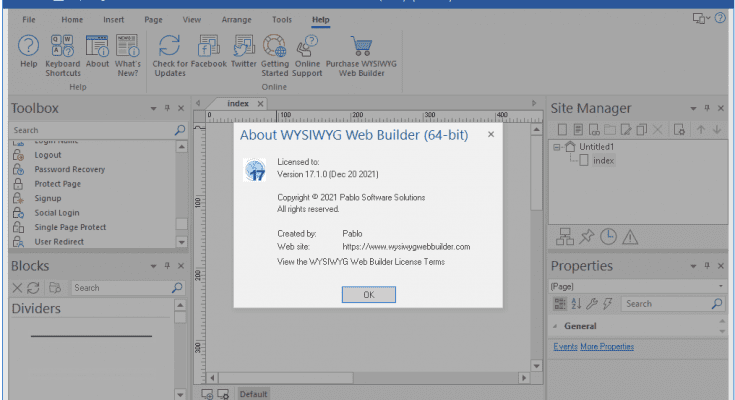Open the File menu
The image size is (735, 400).
(29, 20)
